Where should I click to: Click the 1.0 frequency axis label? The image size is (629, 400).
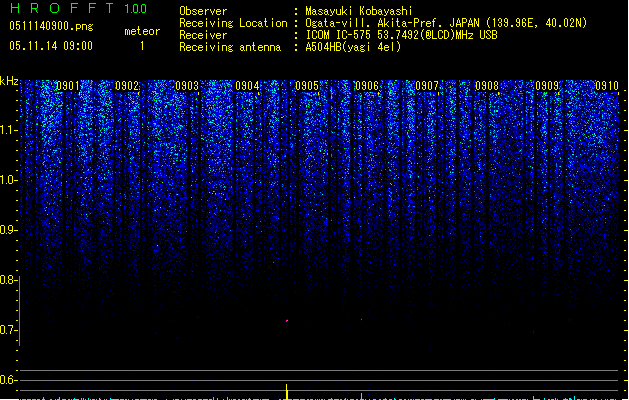click(x=8, y=180)
